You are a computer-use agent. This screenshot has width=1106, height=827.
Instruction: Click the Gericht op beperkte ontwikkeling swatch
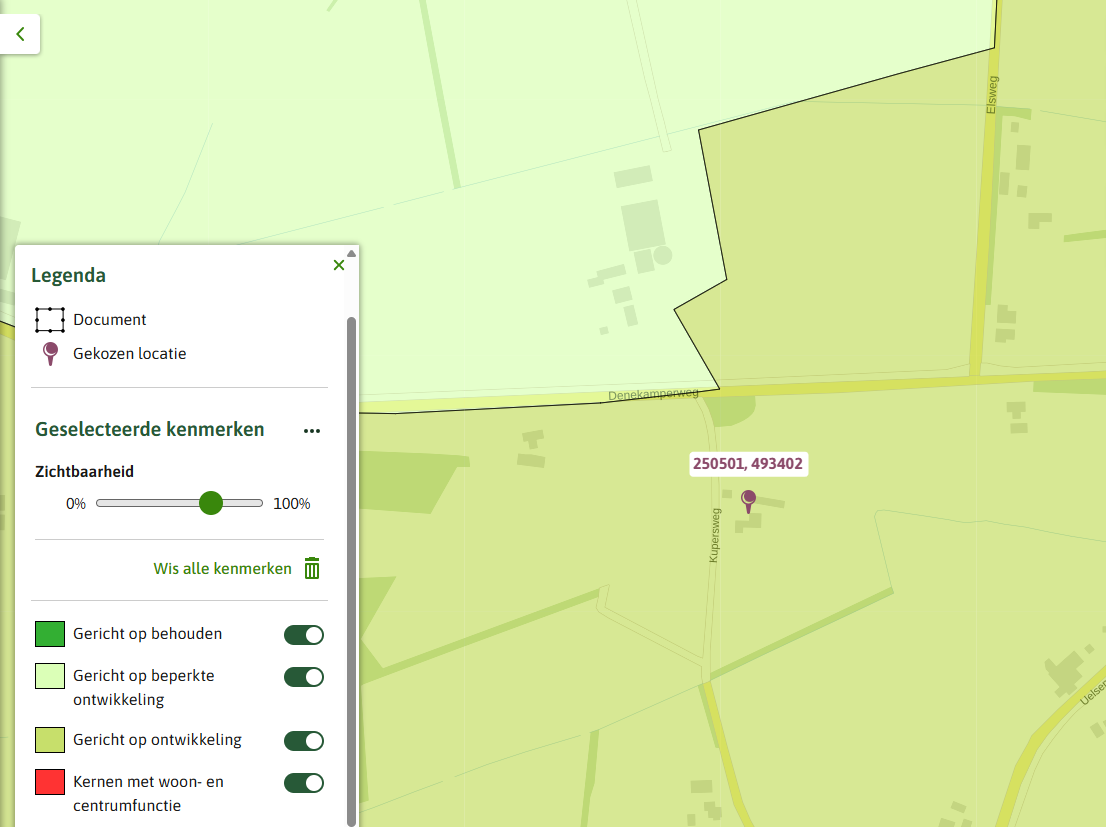(50, 676)
